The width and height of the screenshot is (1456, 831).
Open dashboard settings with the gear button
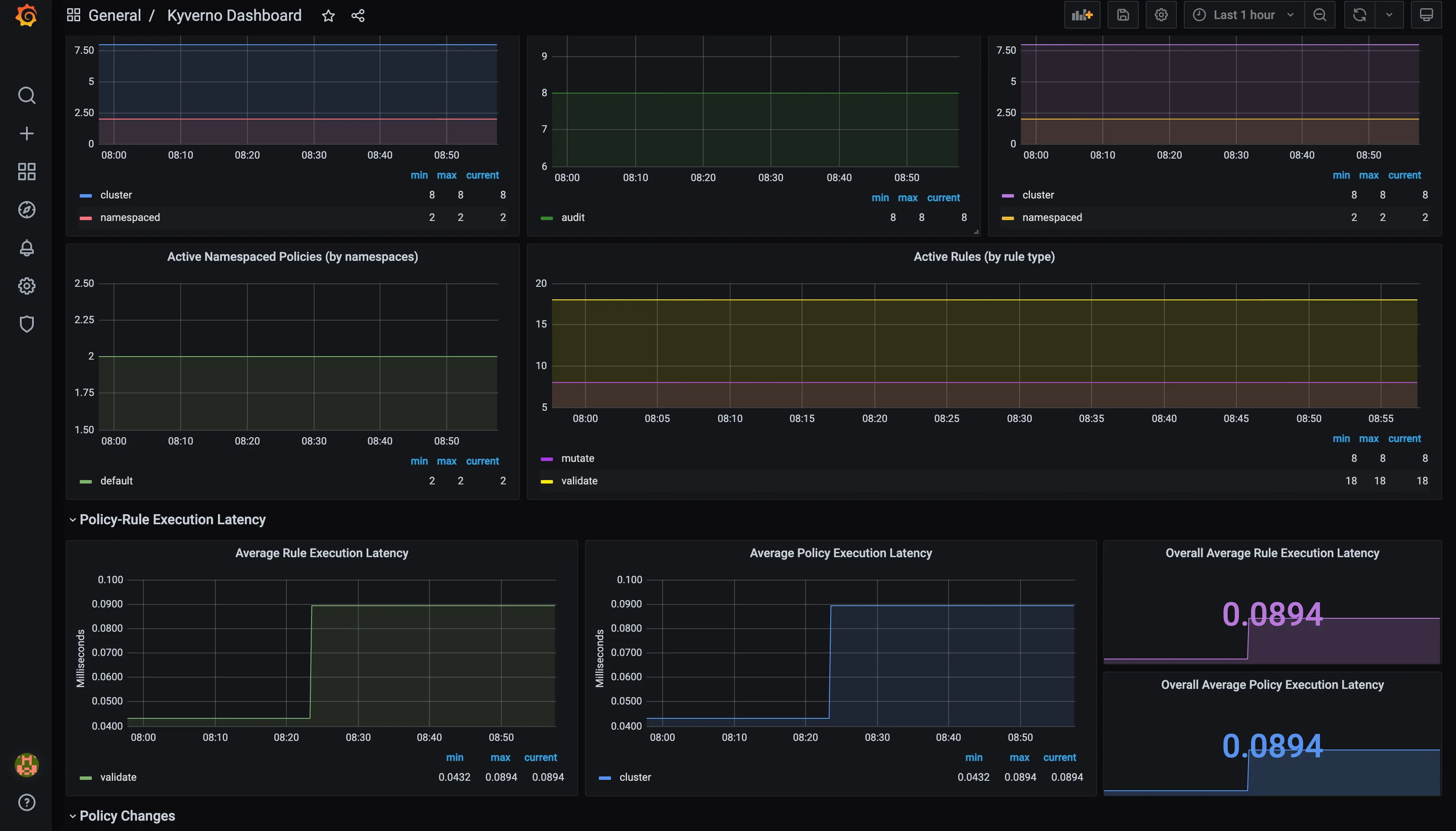coord(1161,15)
